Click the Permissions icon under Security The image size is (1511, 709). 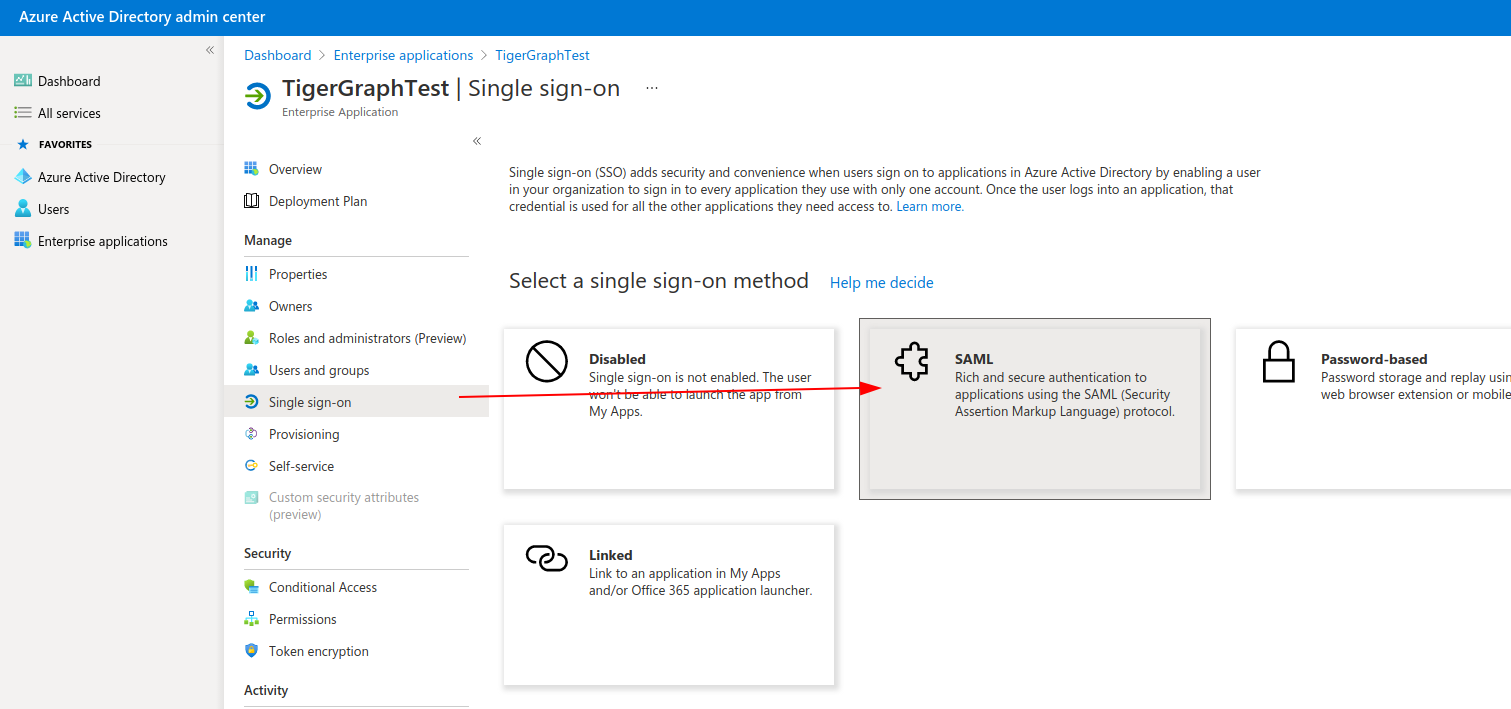251,619
